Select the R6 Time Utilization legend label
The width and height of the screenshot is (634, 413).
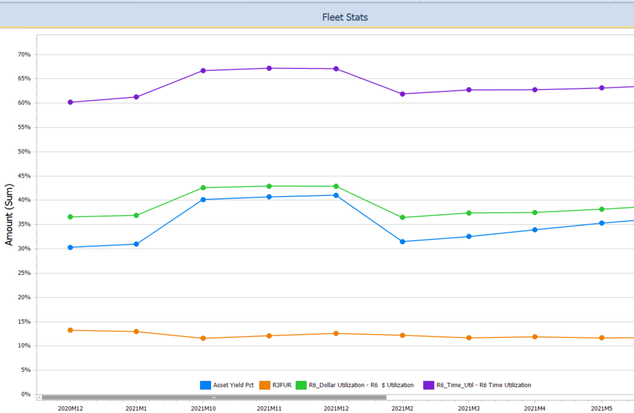point(484,385)
